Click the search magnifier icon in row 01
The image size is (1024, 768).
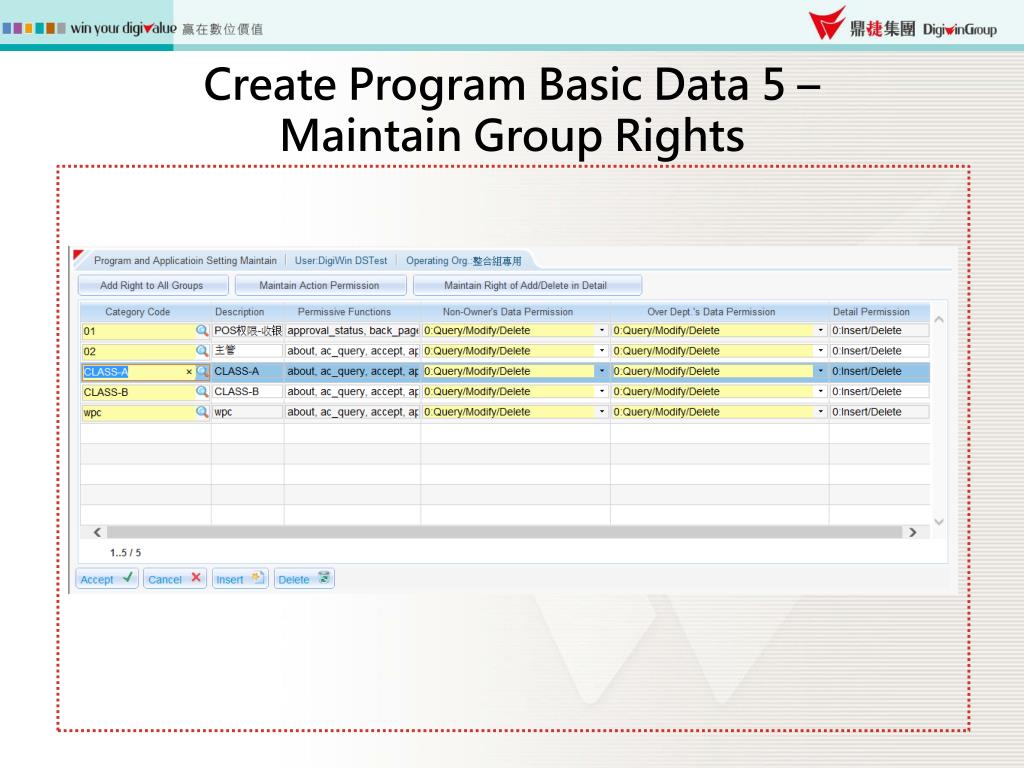click(x=202, y=331)
